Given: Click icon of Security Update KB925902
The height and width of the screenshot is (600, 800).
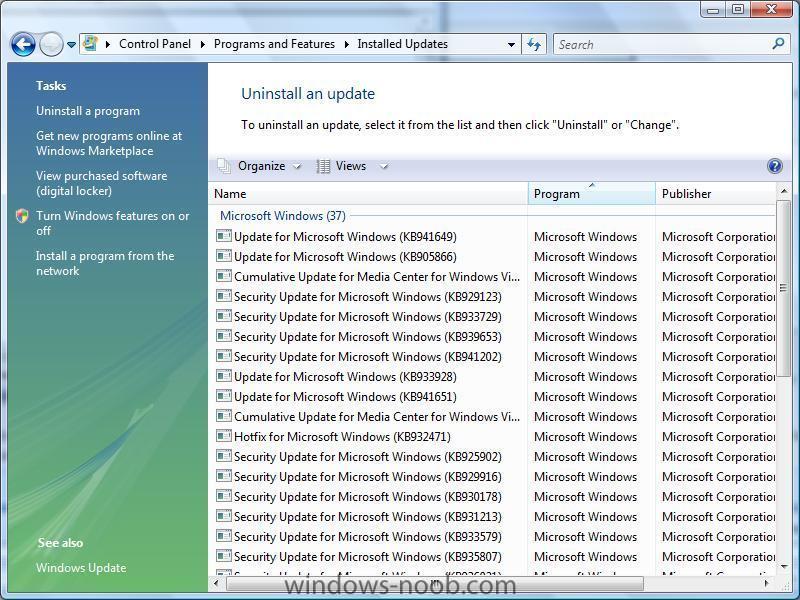Looking at the screenshot, I should click(x=223, y=456).
